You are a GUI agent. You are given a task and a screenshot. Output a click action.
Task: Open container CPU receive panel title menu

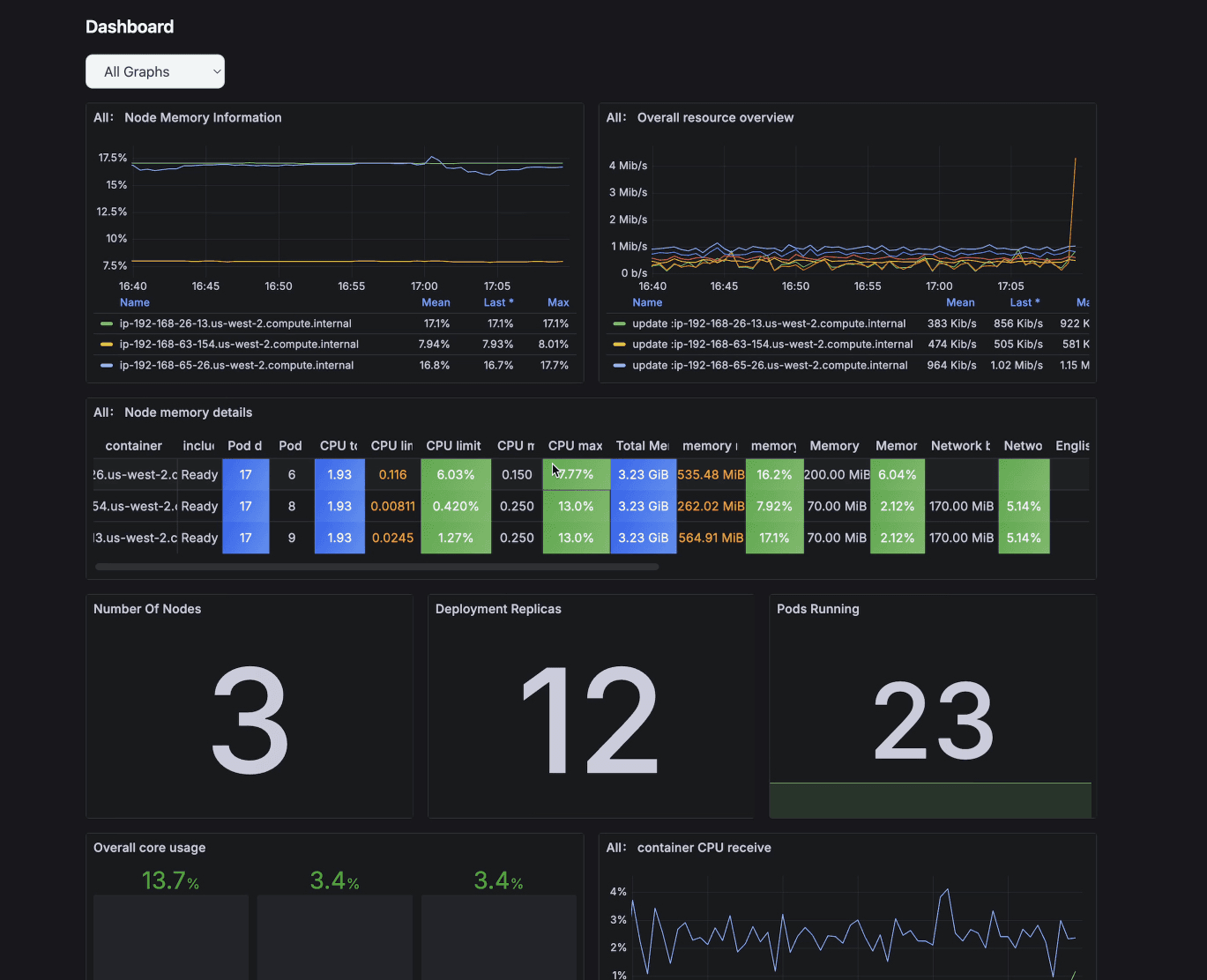point(704,848)
